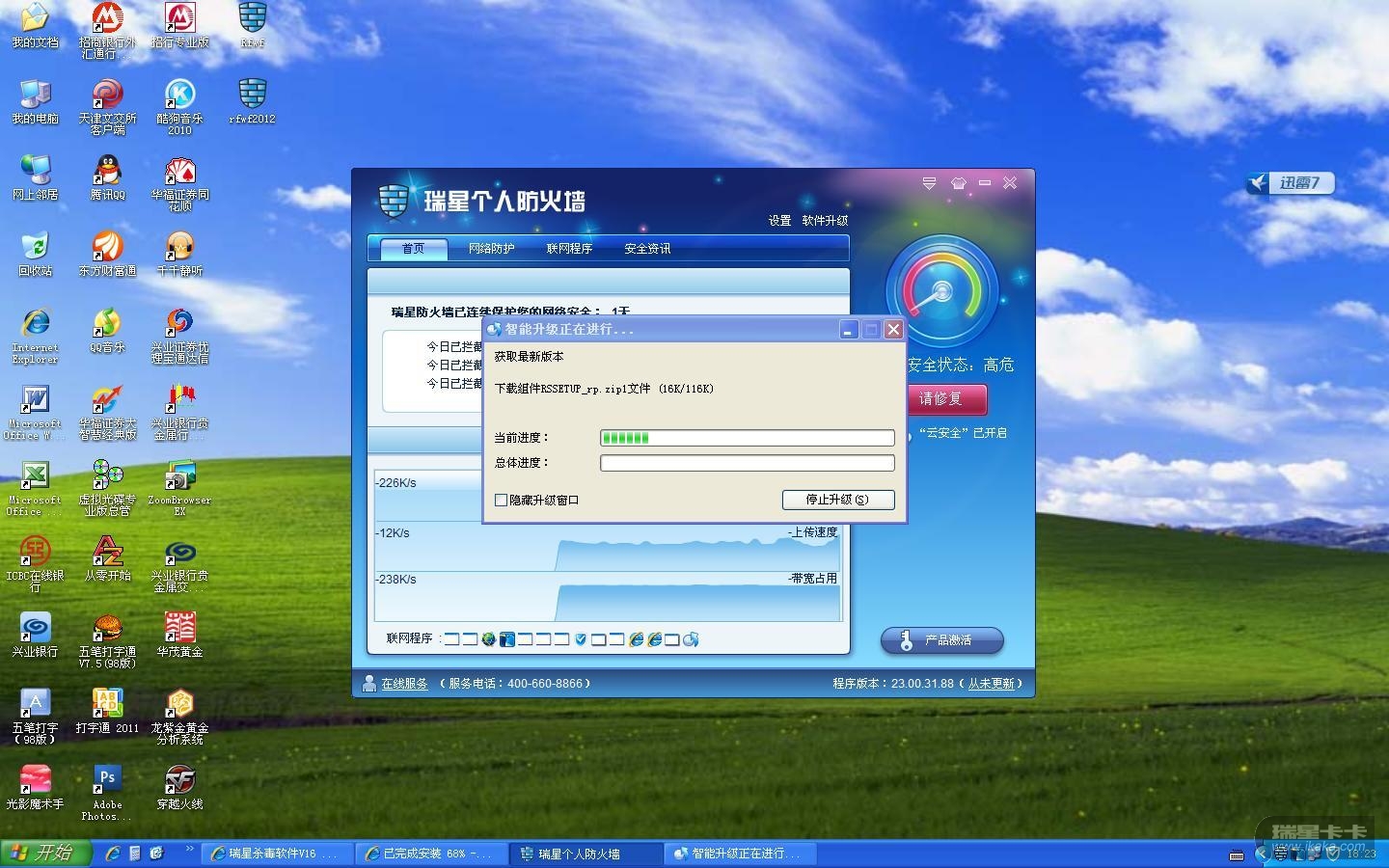Click 停止升级(S) button
The image size is (1389, 868).
pos(838,500)
